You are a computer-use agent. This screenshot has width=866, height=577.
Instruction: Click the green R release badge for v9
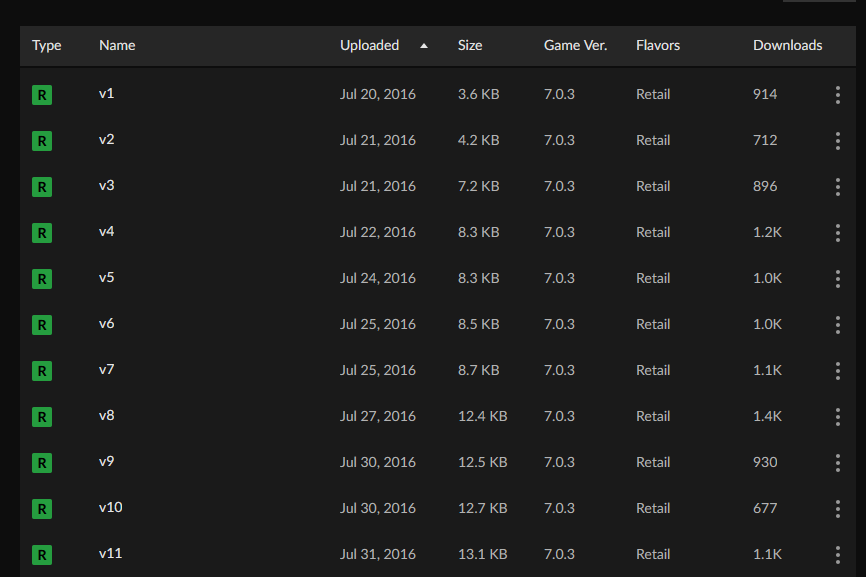click(x=42, y=463)
